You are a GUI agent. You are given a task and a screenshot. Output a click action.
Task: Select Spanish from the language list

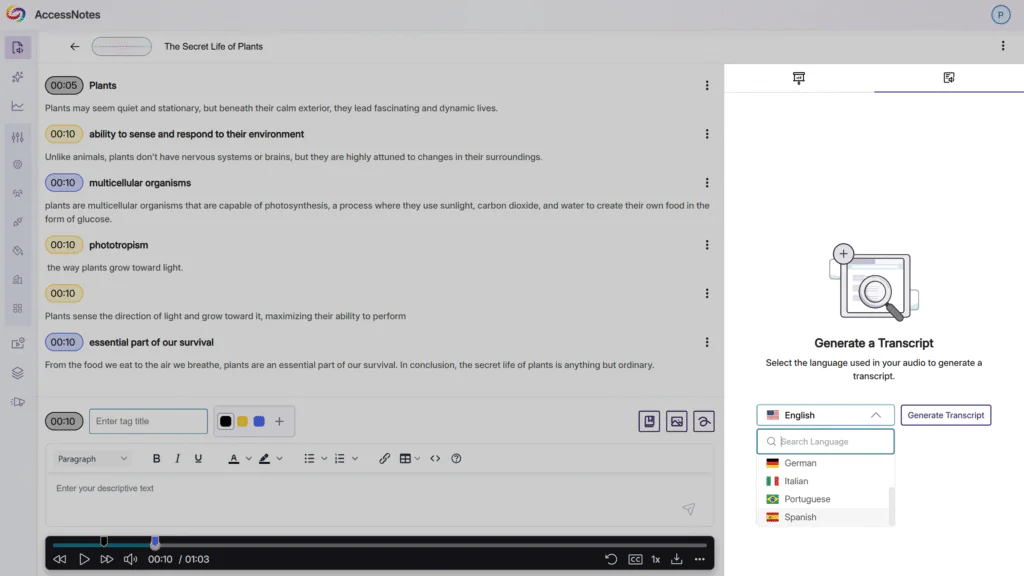(800, 517)
